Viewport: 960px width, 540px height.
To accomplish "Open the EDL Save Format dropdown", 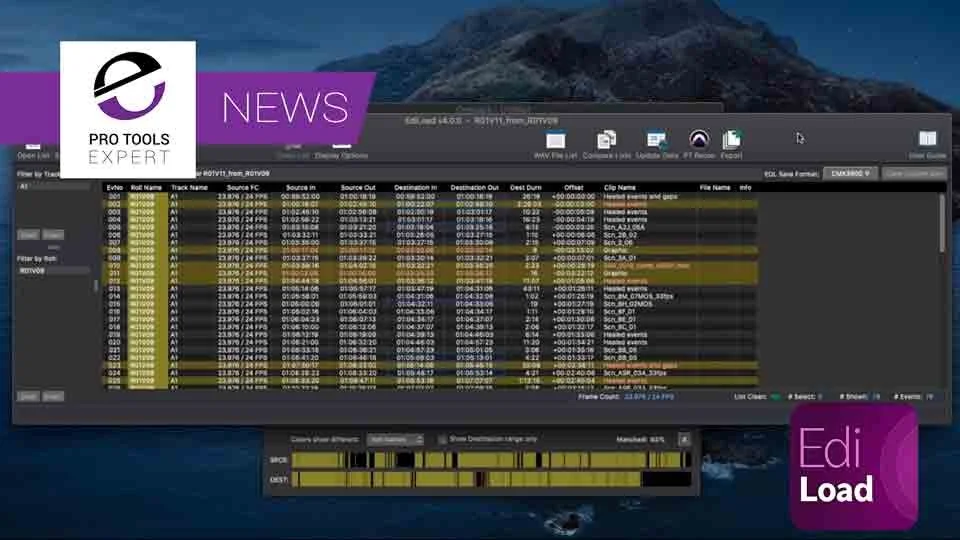I will pos(850,174).
